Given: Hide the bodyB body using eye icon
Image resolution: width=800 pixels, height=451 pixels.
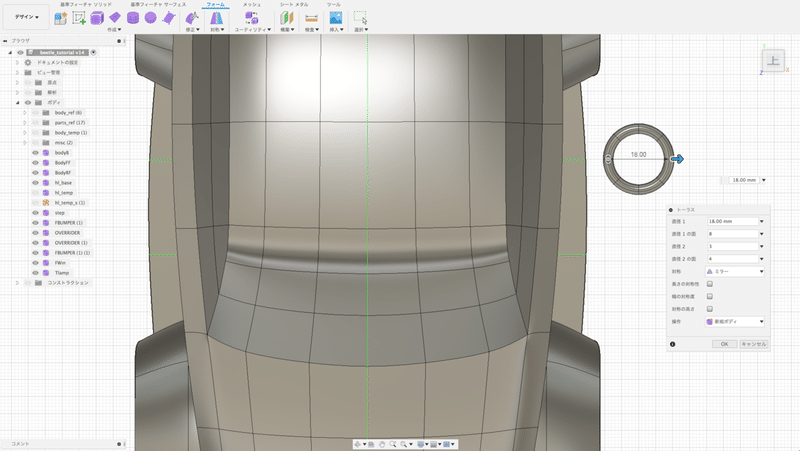Looking at the screenshot, I should (x=35, y=153).
